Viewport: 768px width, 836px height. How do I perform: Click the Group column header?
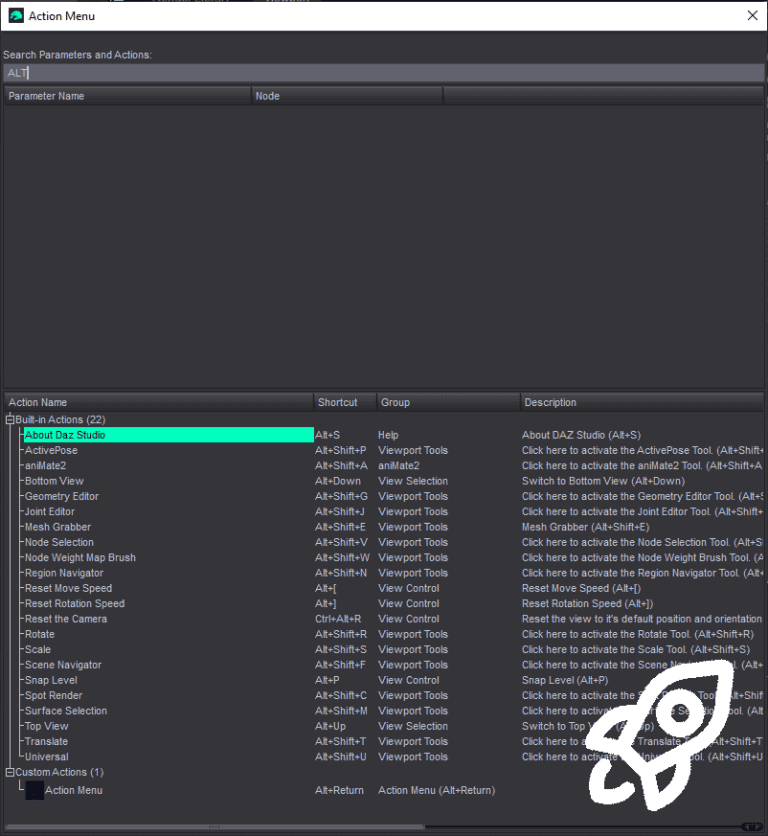point(449,403)
